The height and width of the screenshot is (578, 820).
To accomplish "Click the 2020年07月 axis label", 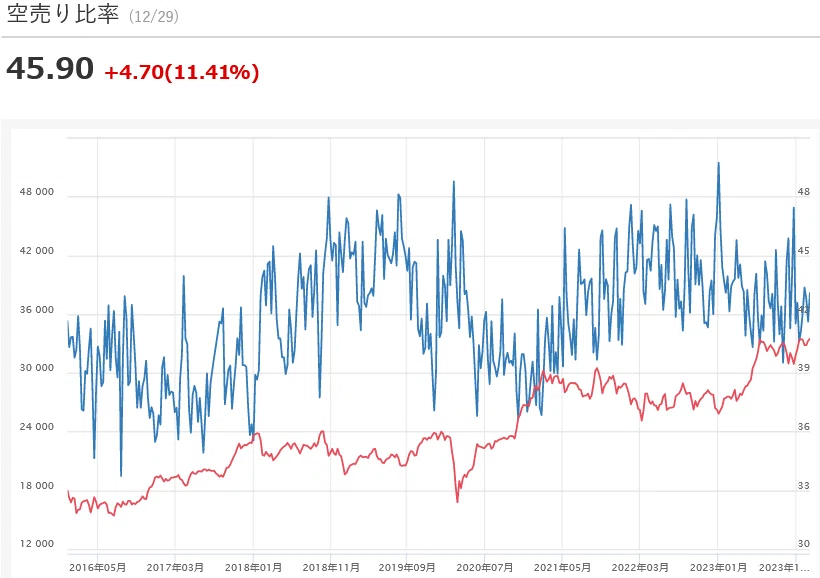I will (485, 568).
